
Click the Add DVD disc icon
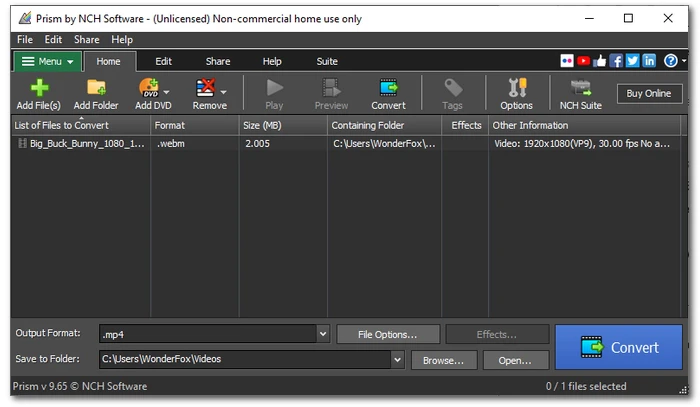click(x=149, y=87)
